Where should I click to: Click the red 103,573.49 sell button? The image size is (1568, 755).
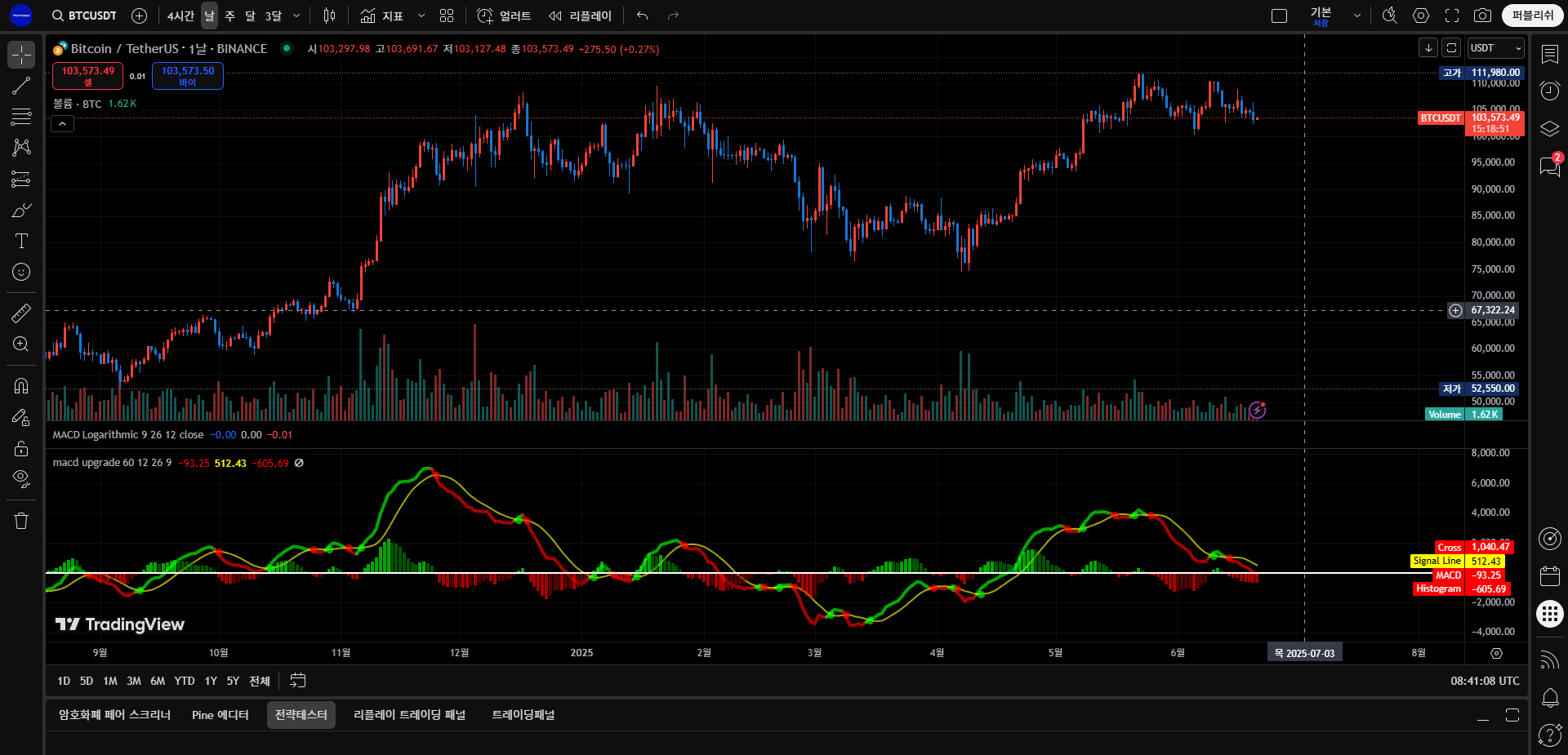pos(88,76)
